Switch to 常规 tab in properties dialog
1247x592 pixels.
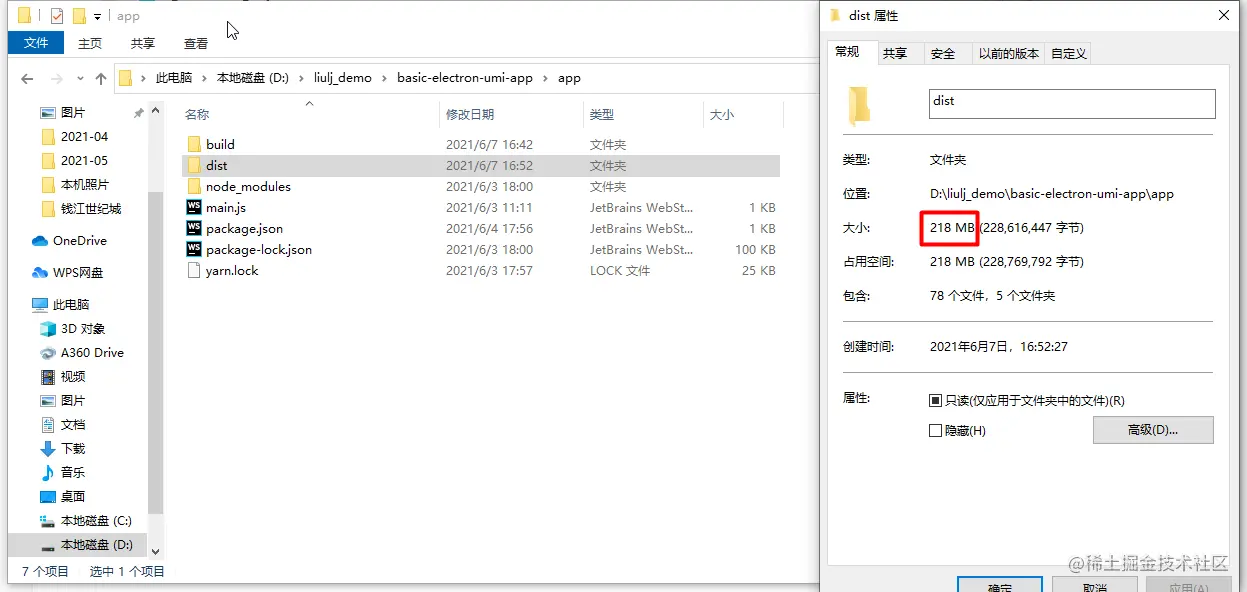(x=848, y=52)
